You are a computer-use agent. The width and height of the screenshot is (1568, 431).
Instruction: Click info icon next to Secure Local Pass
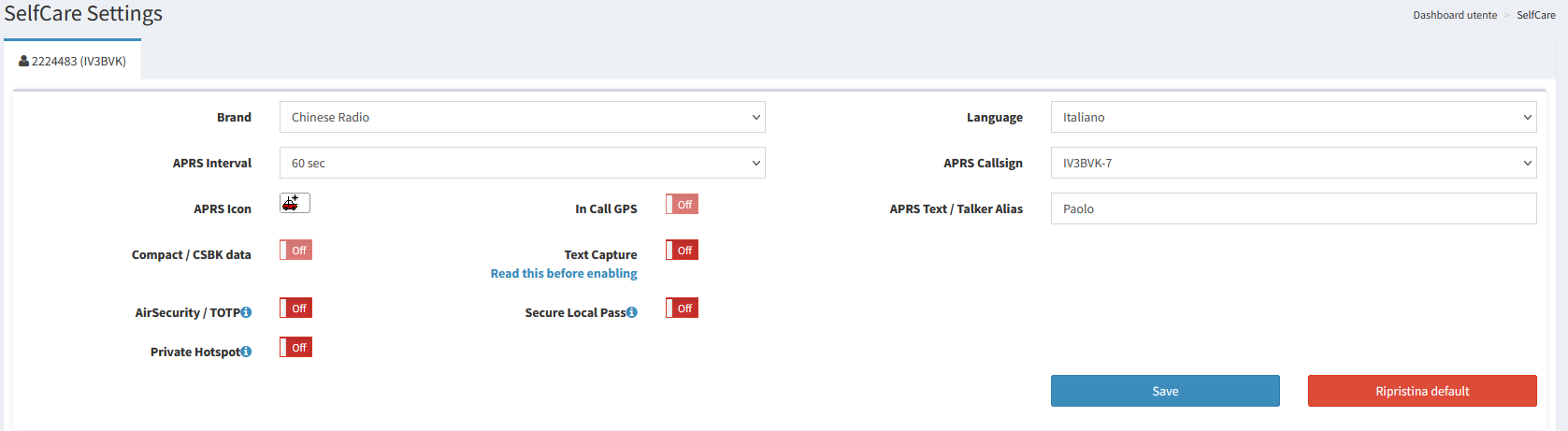(632, 312)
